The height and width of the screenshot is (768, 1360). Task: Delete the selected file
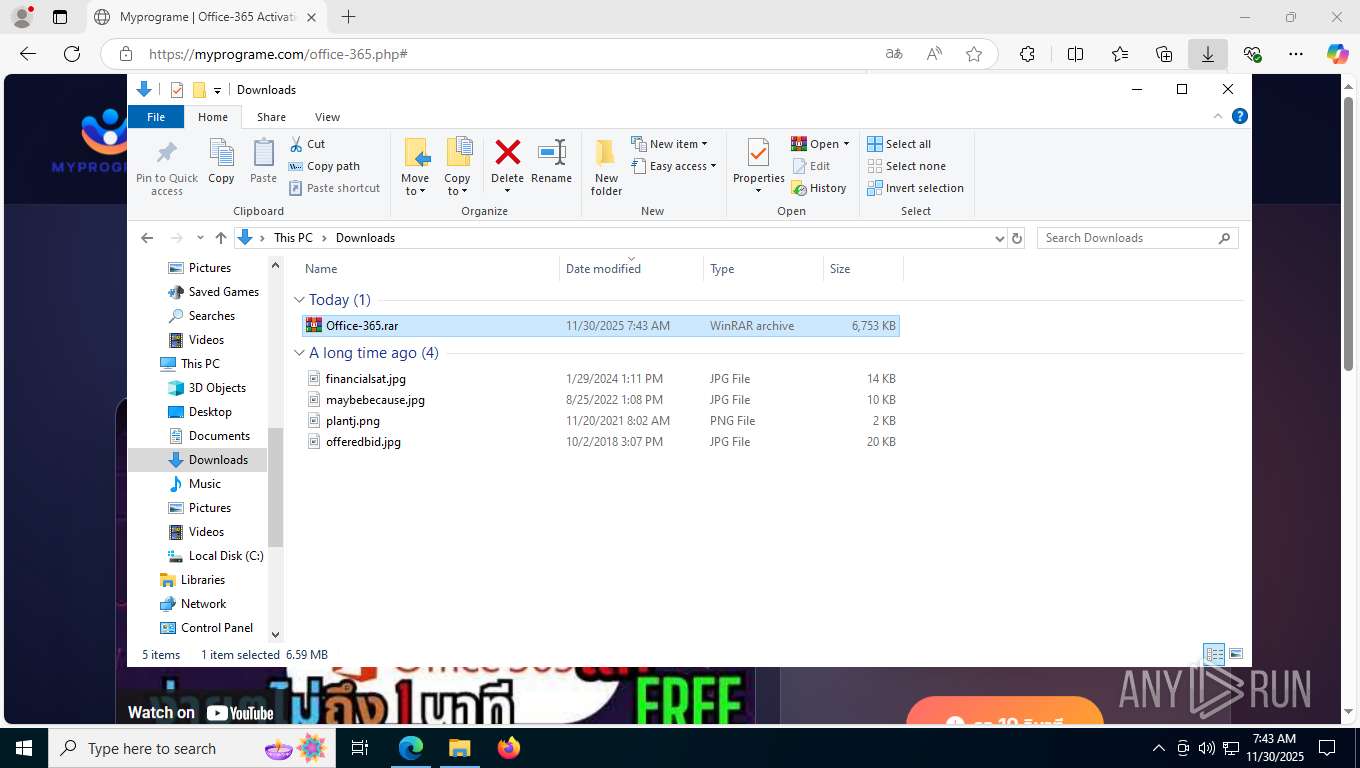[x=507, y=167]
